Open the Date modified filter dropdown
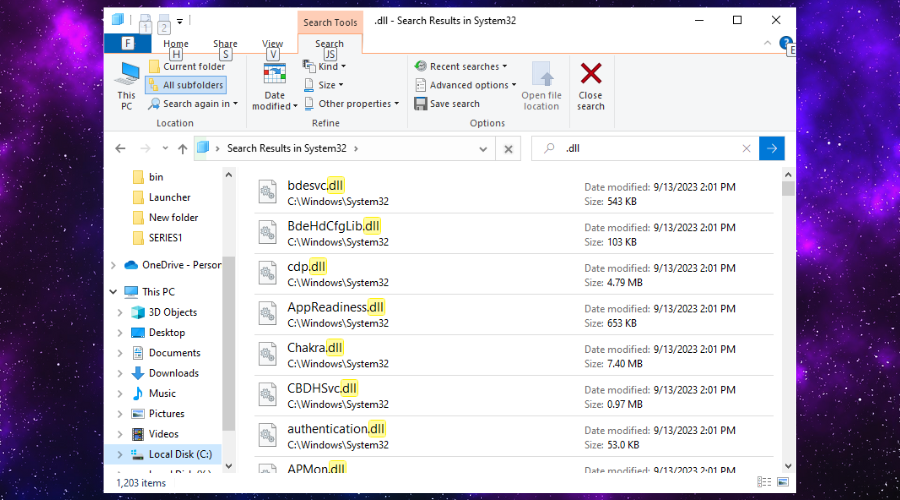Viewport: 900px width, 500px height. click(x=274, y=86)
